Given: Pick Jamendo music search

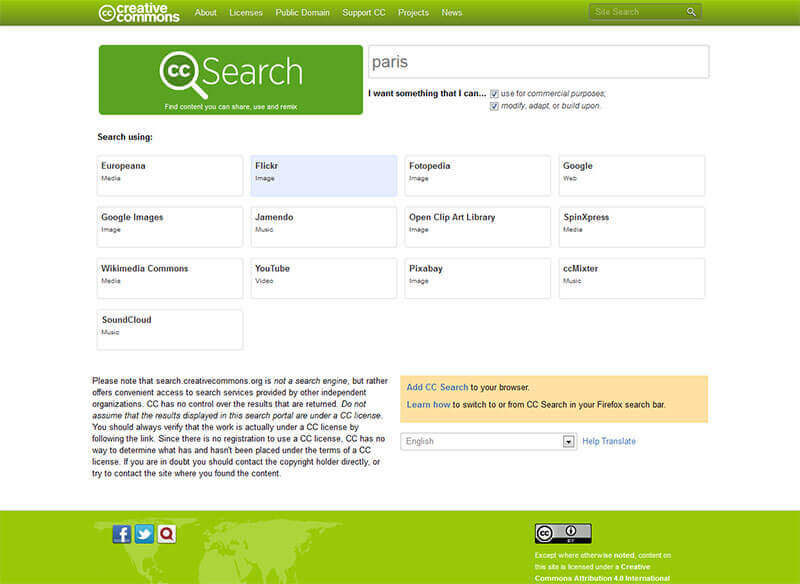Looking at the screenshot, I should click(x=323, y=227).
